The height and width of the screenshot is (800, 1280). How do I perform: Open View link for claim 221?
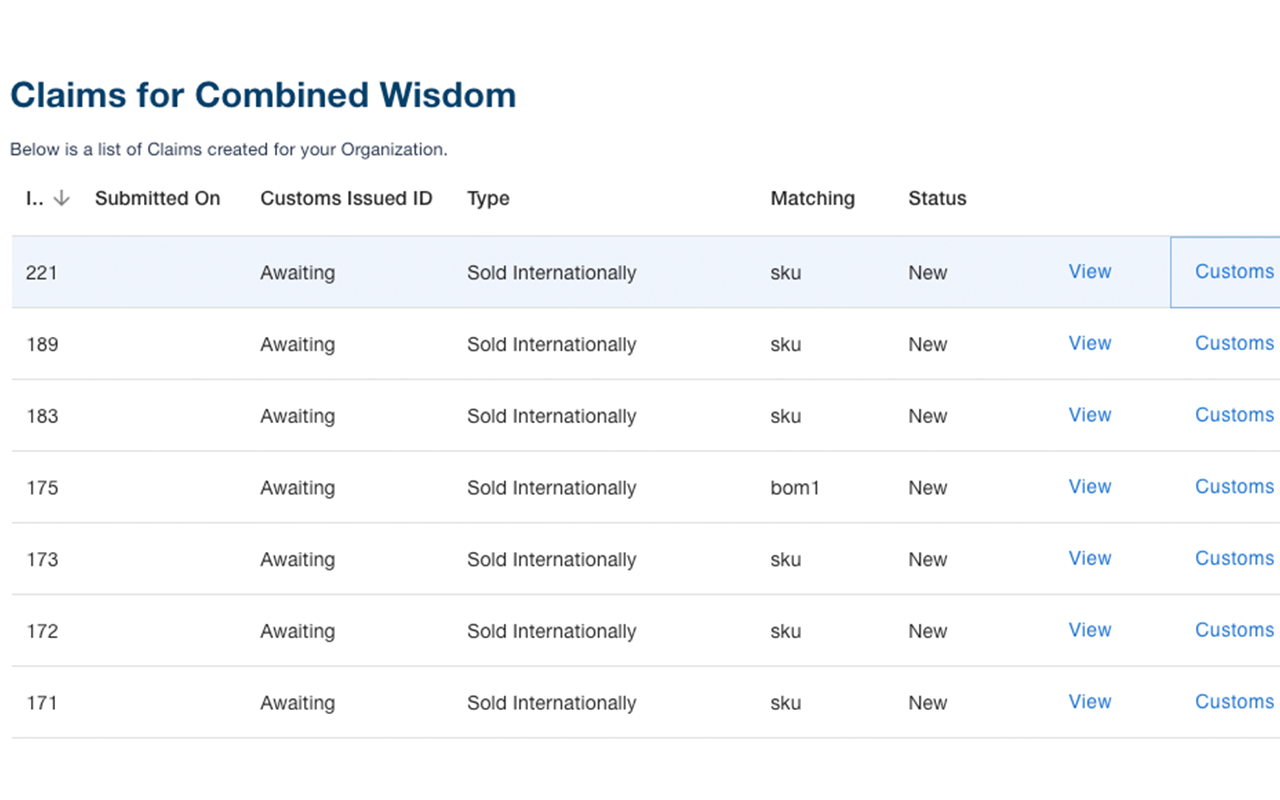[1089, 271]
